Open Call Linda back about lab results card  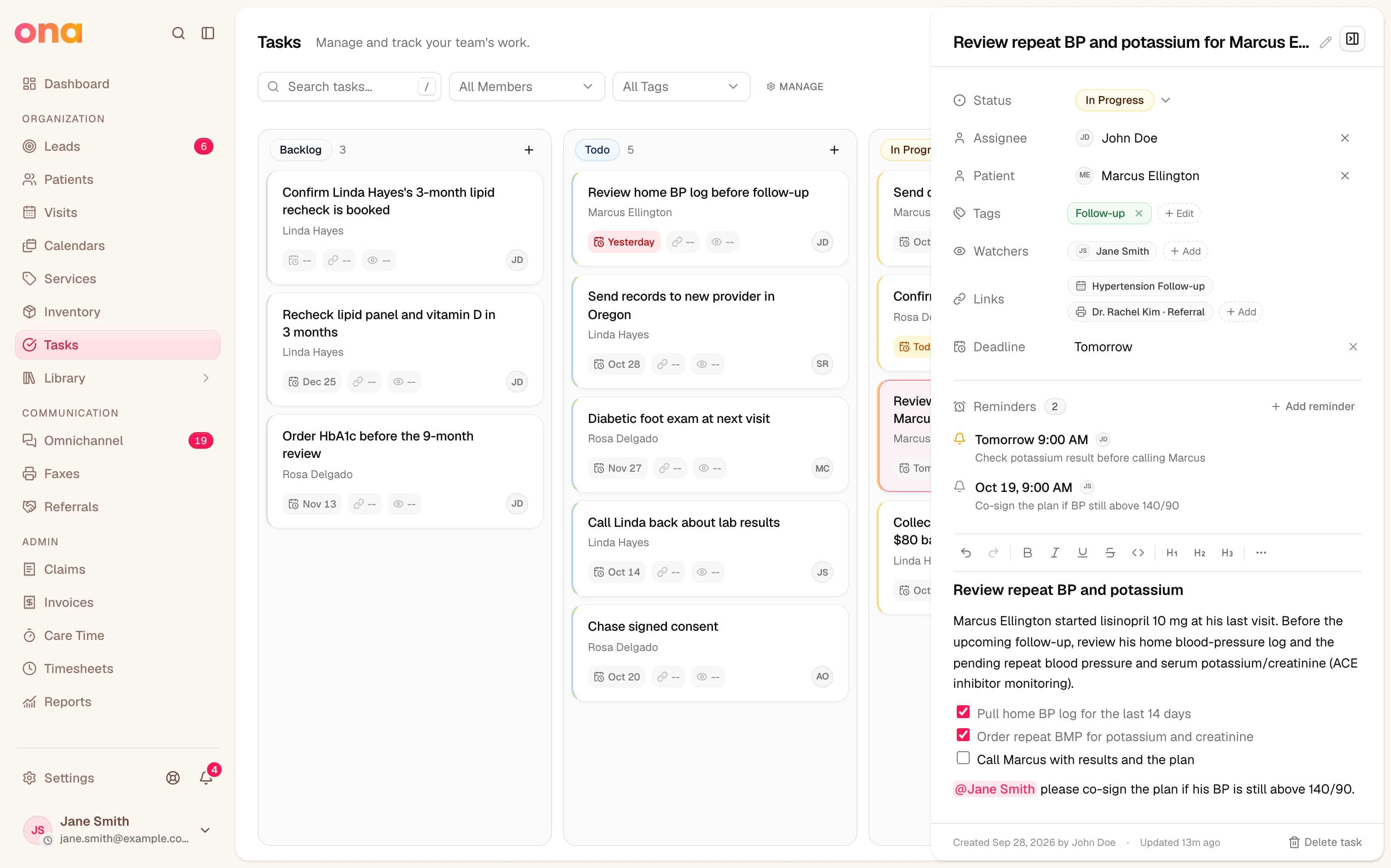[x=710, y=549]
